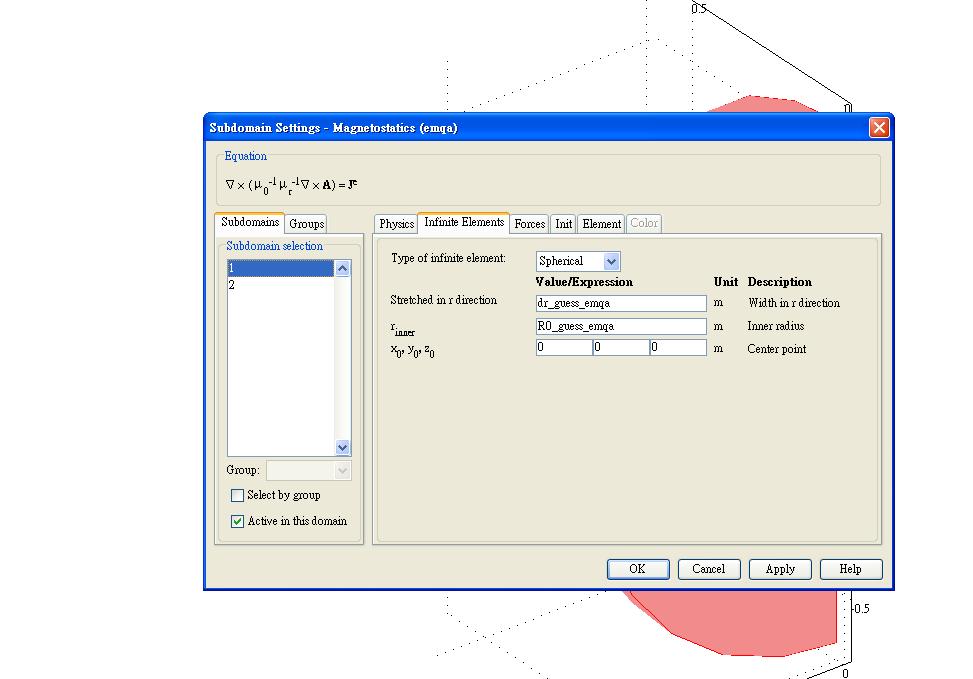Uncheck Active in this domain
973x679 pixels.
point(238,521)
